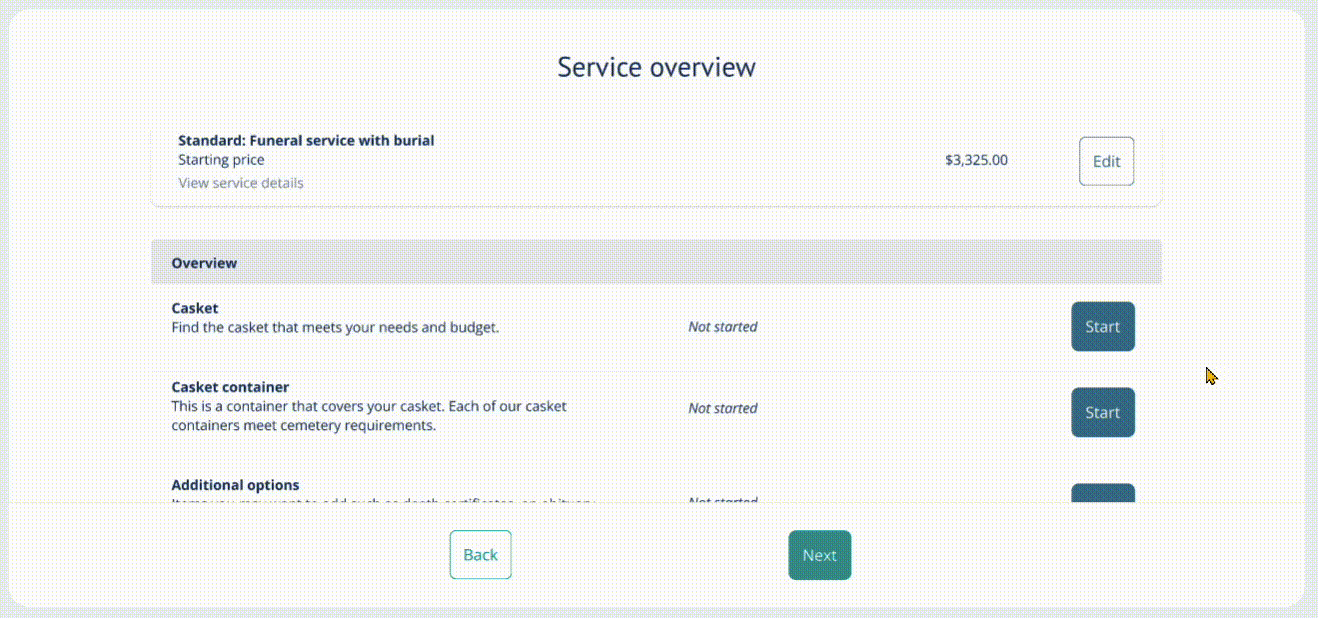Click the Starting price label
The width and height of the screenshot is (1318, 618).
(221, 160)
